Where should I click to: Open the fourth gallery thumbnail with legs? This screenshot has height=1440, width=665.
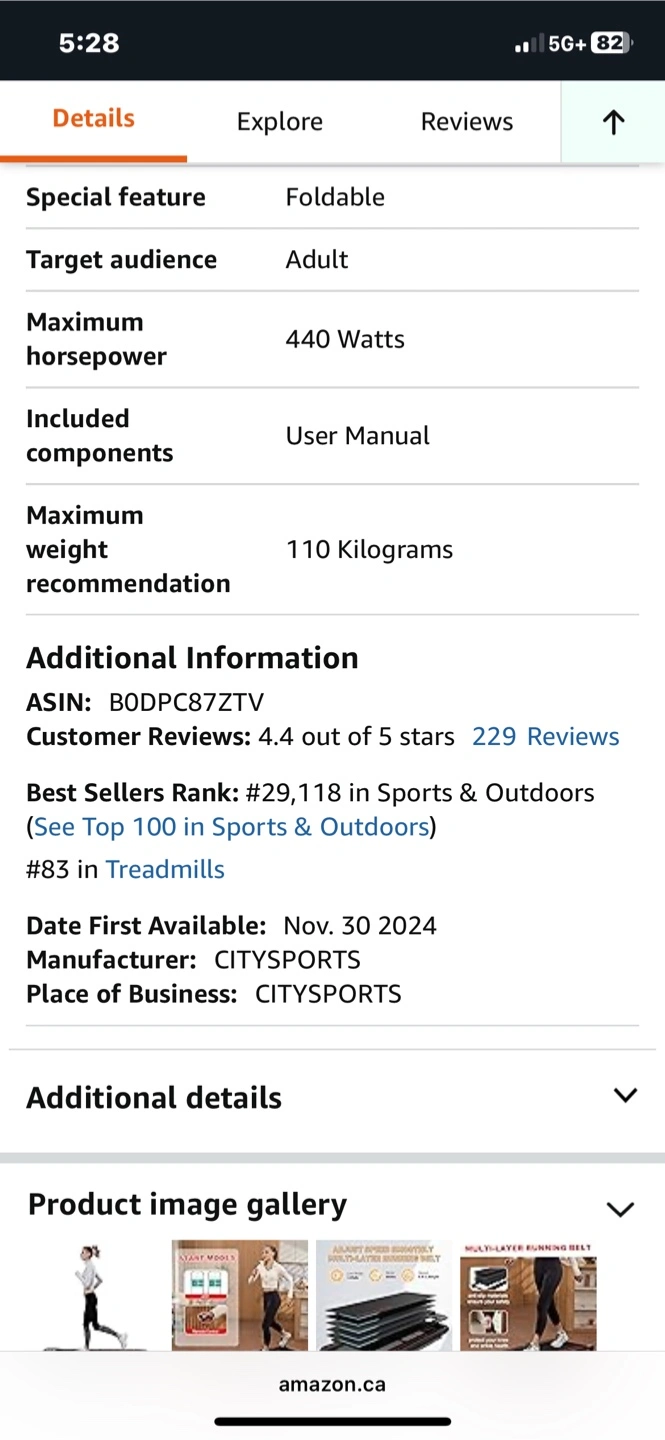(x=528, y=1296)
